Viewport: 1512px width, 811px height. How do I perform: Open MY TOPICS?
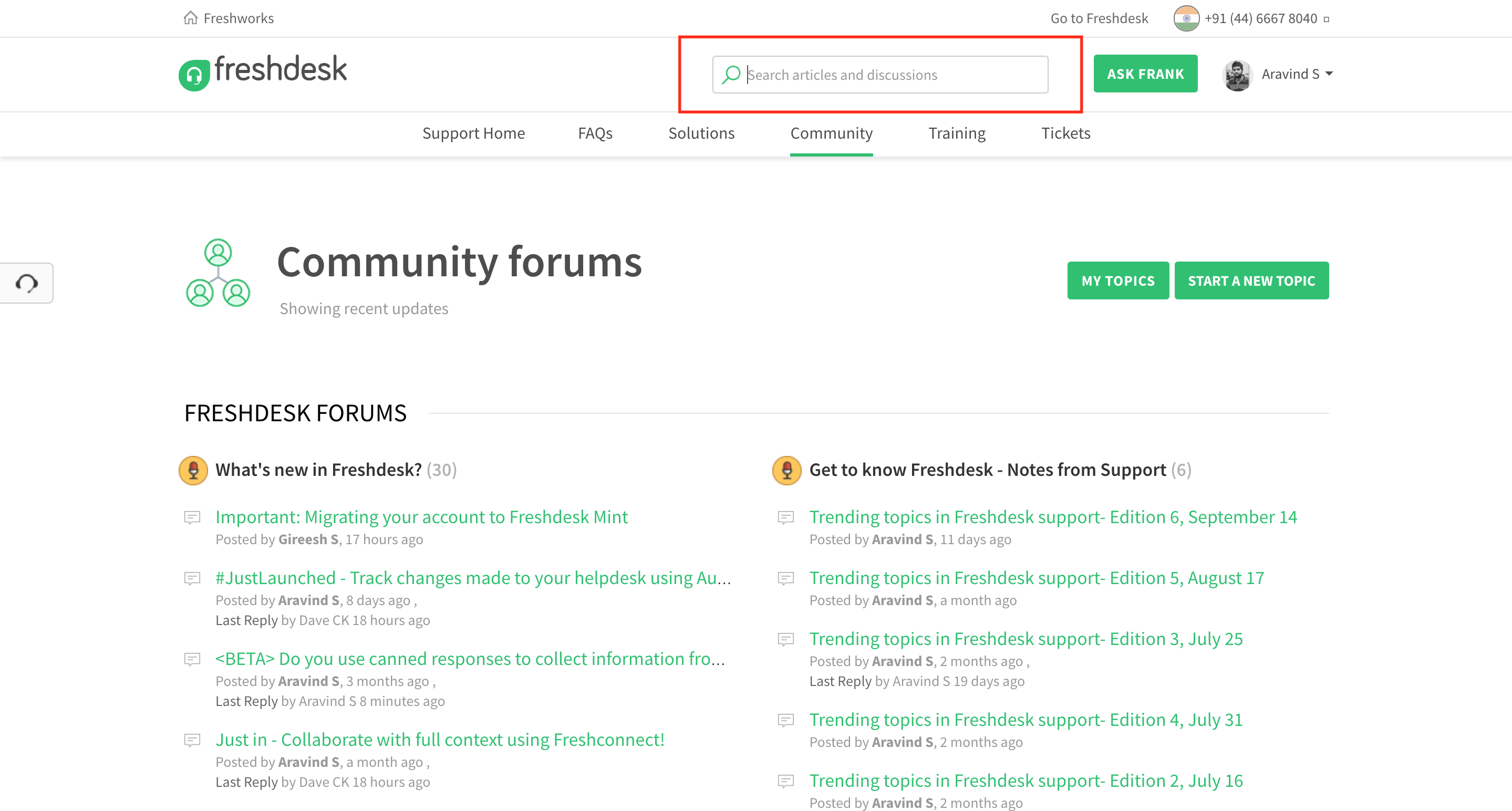(1117, 280)
